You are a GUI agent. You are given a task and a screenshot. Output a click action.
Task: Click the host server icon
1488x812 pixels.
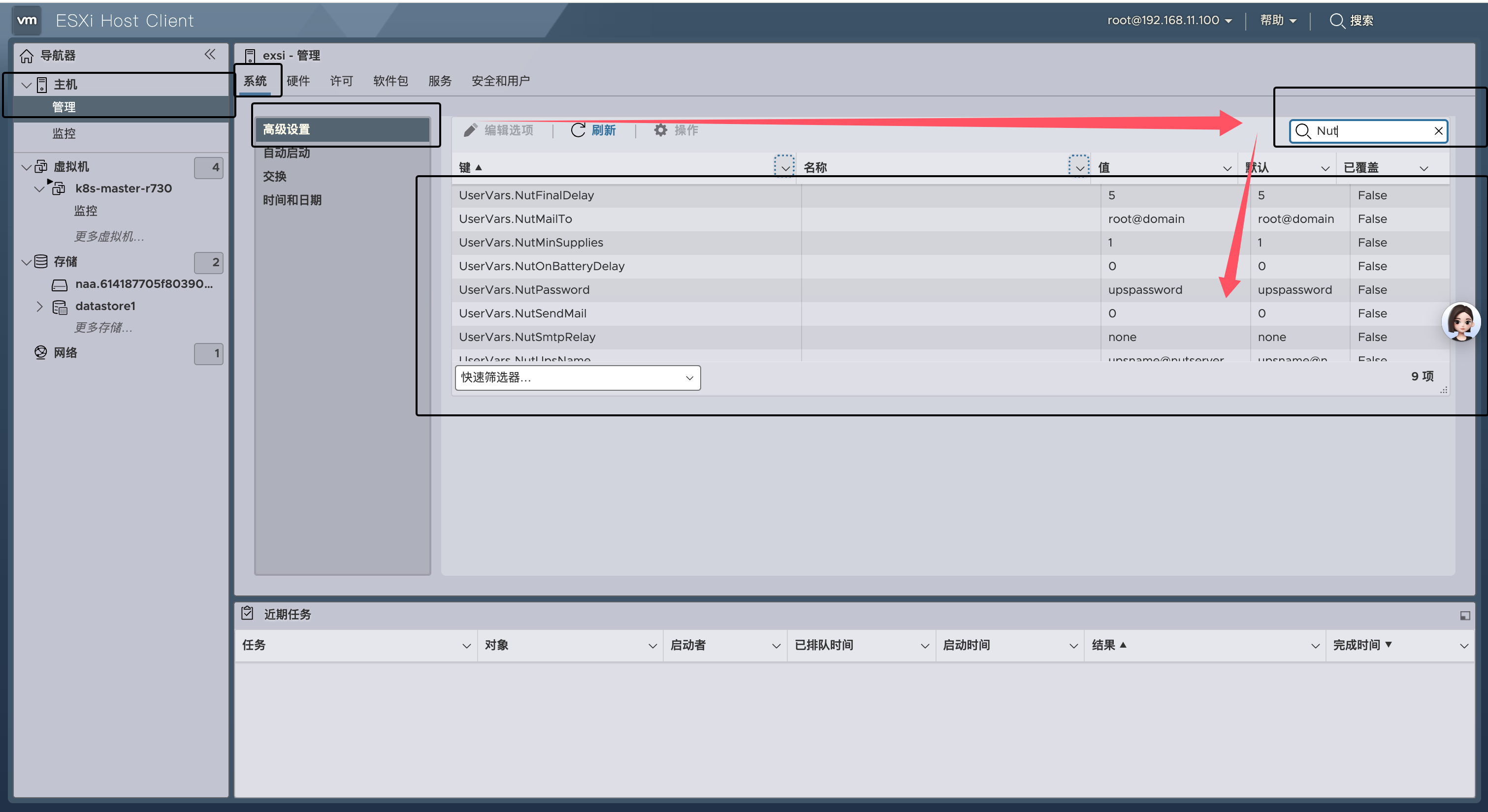point(41,85)
